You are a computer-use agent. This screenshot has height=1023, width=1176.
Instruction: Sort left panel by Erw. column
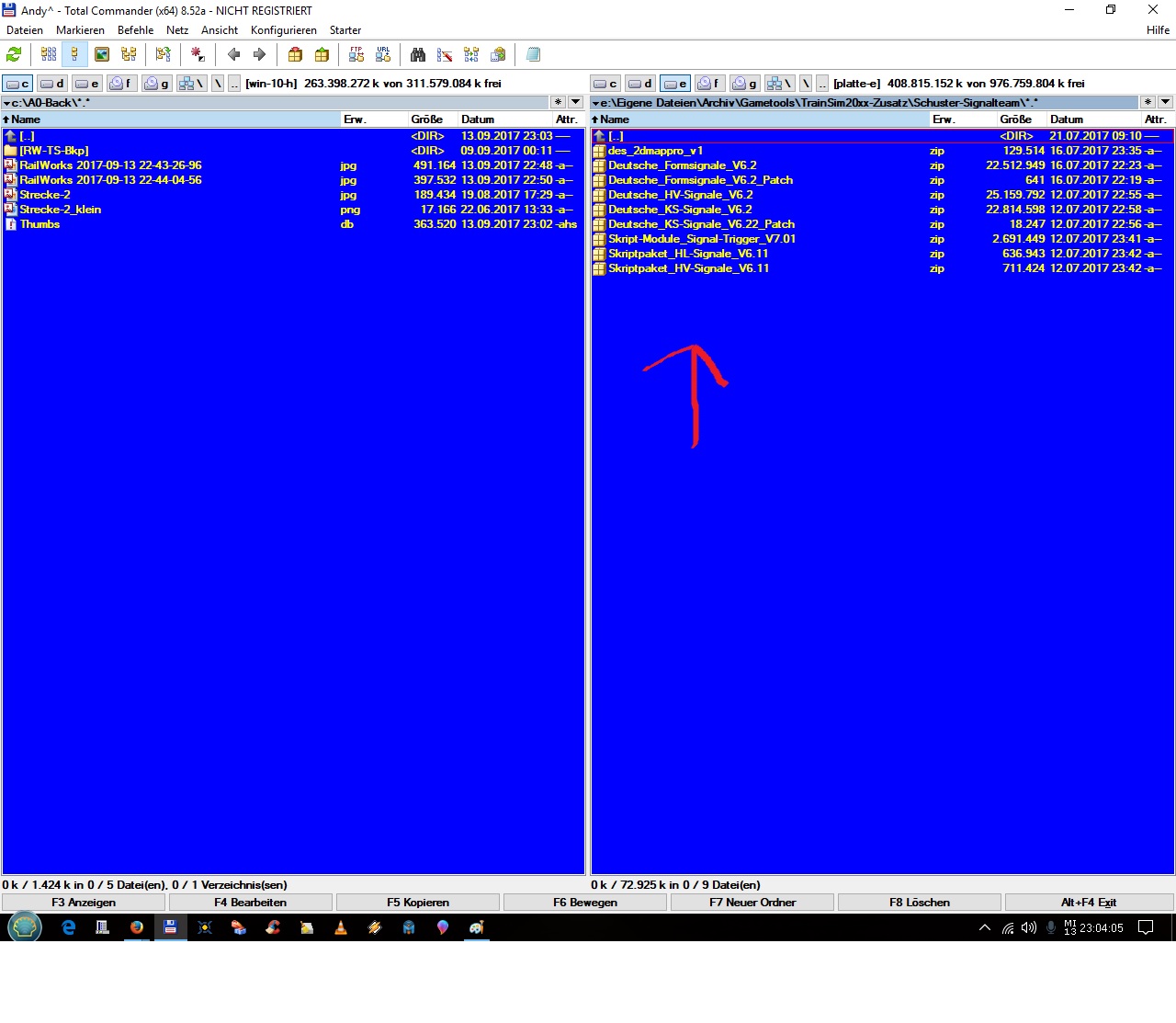pyautogui.click(x=373, y=119)
